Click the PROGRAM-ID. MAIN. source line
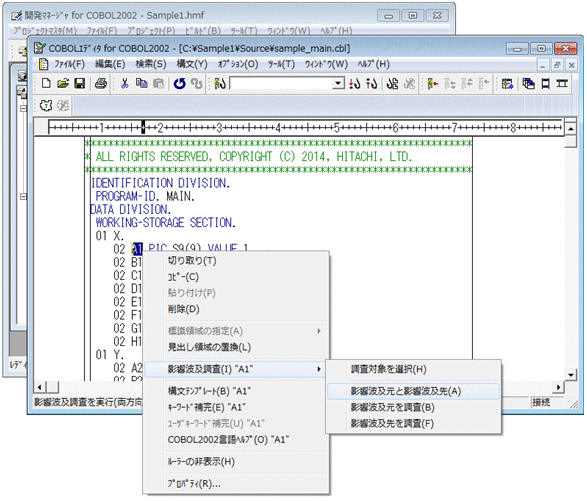 [145, 196]
